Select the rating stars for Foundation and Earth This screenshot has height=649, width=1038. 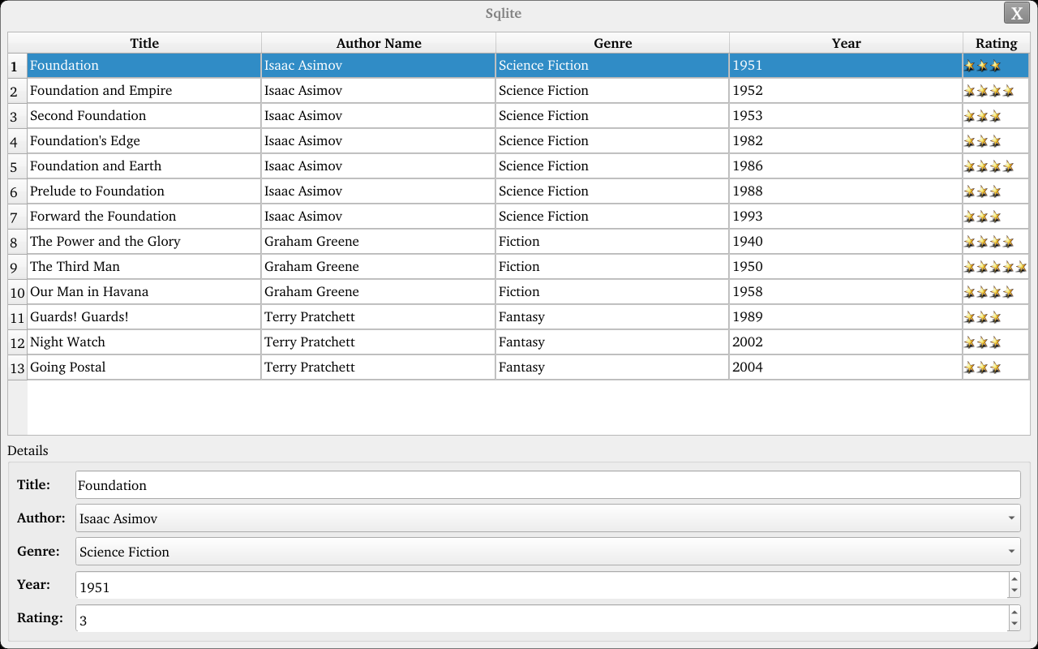[989, 167]
